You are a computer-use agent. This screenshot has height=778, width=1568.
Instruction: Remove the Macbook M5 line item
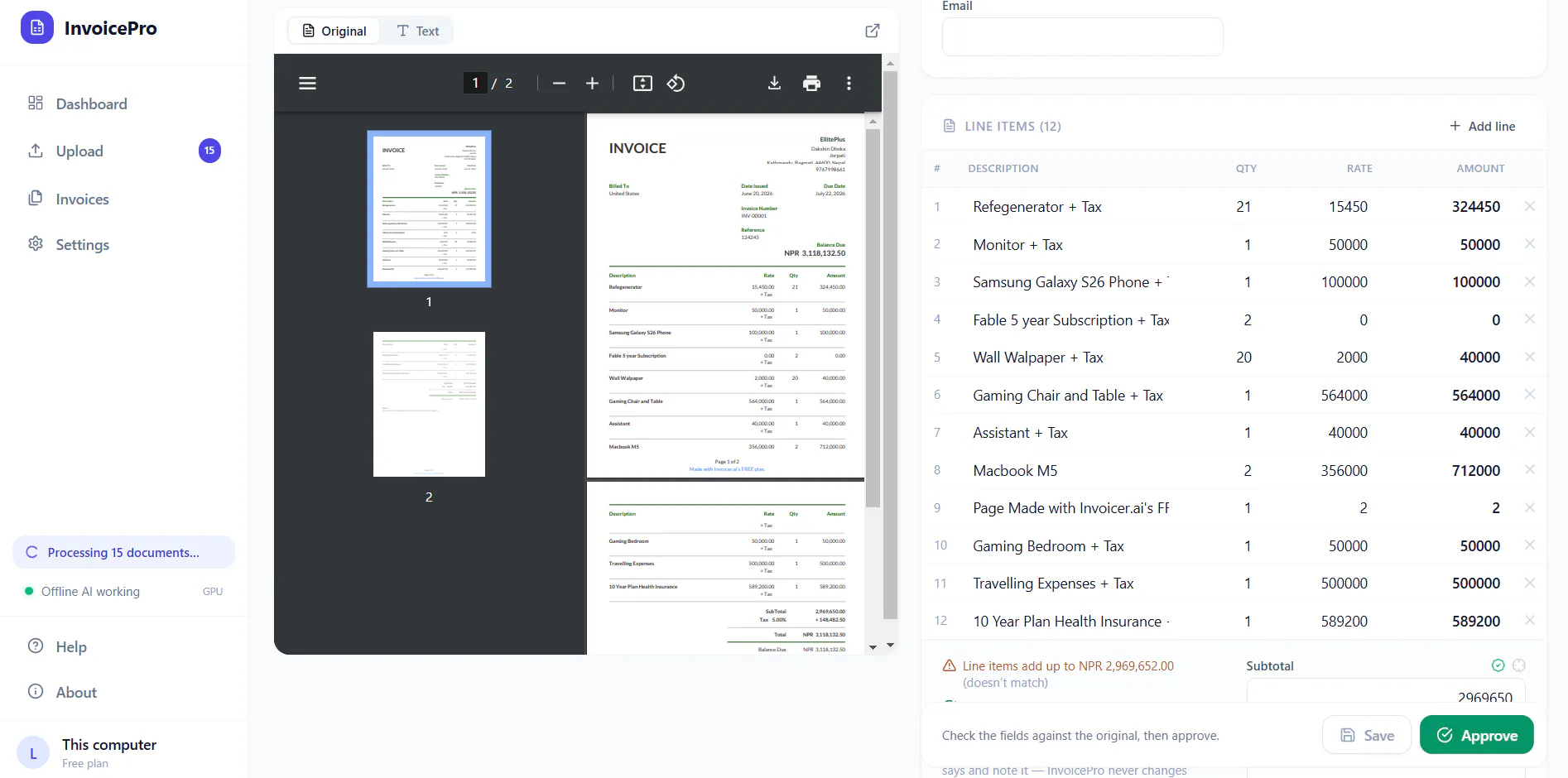pos(1530,470)
